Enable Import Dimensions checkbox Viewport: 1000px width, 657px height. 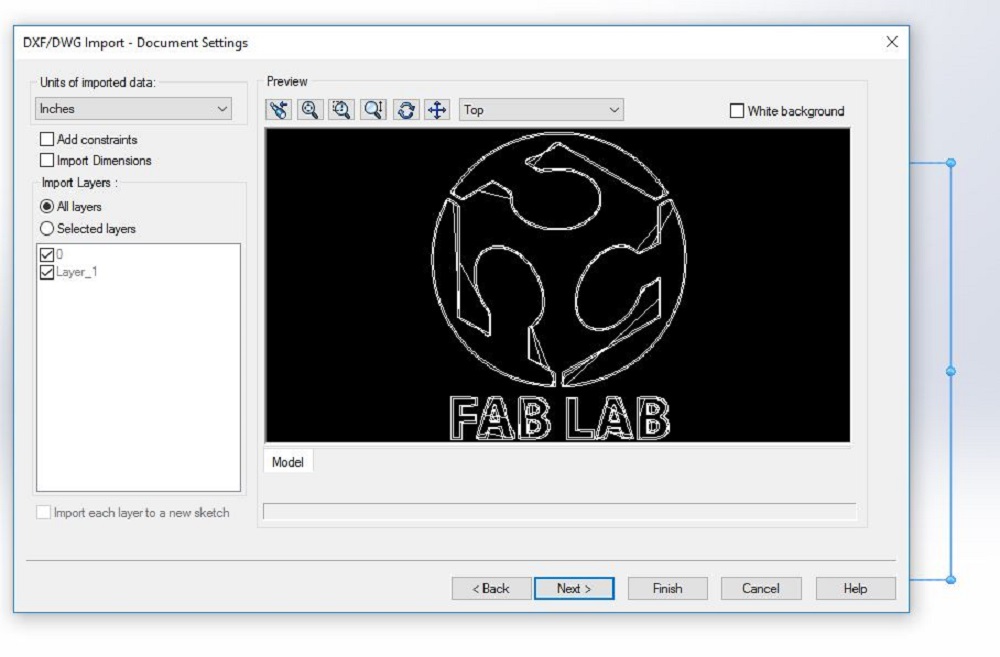point(47,160)
